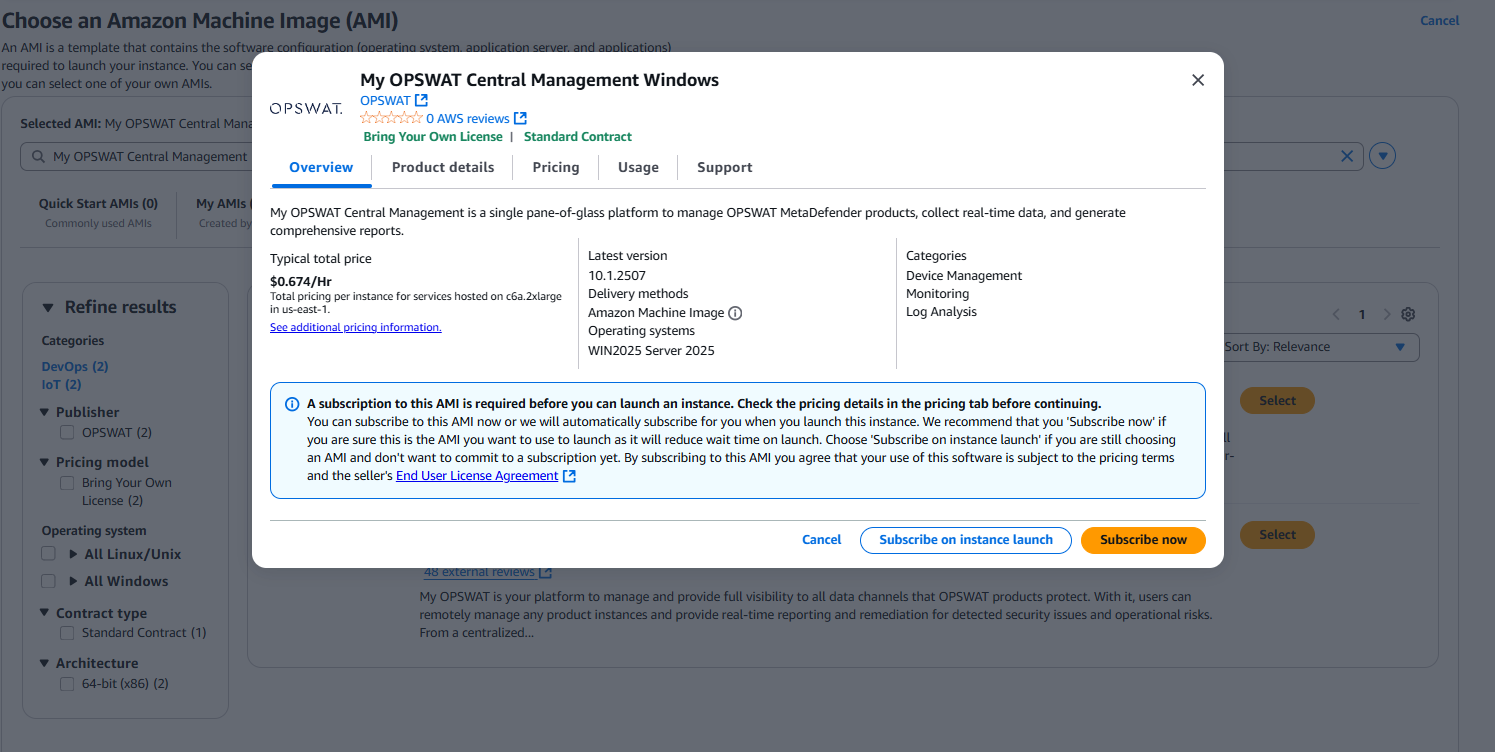Screen dimensions: 1495x752
Task: Click the circular dropdown arrow beside search
Action: [1383, 156]
